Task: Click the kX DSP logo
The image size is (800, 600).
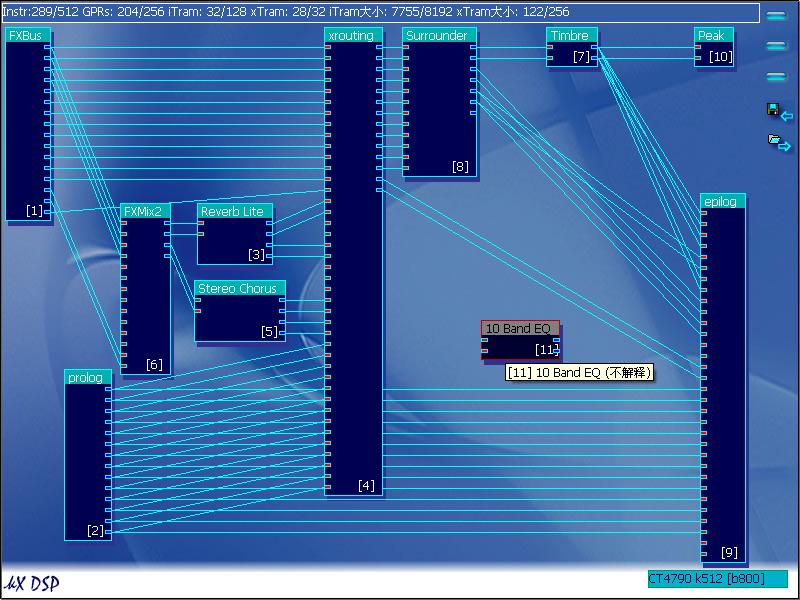Action: 32,583
